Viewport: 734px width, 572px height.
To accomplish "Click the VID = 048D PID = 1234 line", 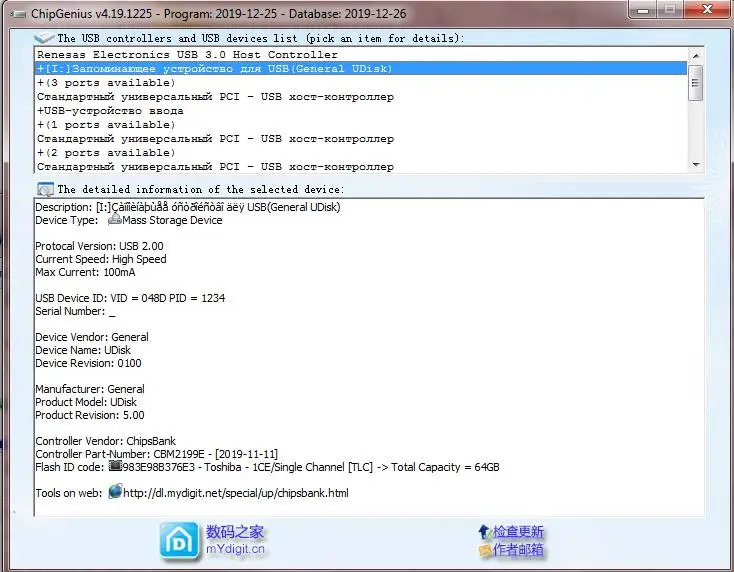I will tap(130, 298).
